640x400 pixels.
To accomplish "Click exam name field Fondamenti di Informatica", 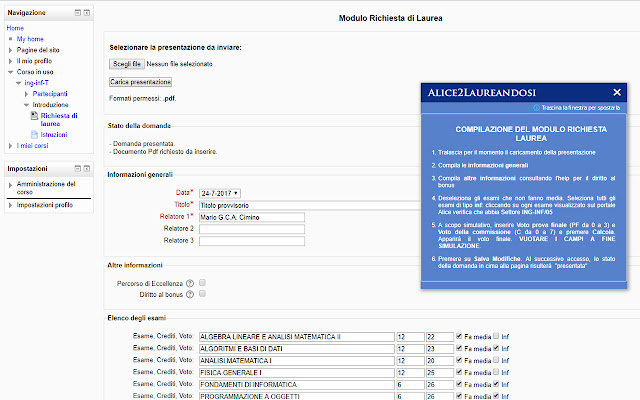I will click(x=297, y=384).
